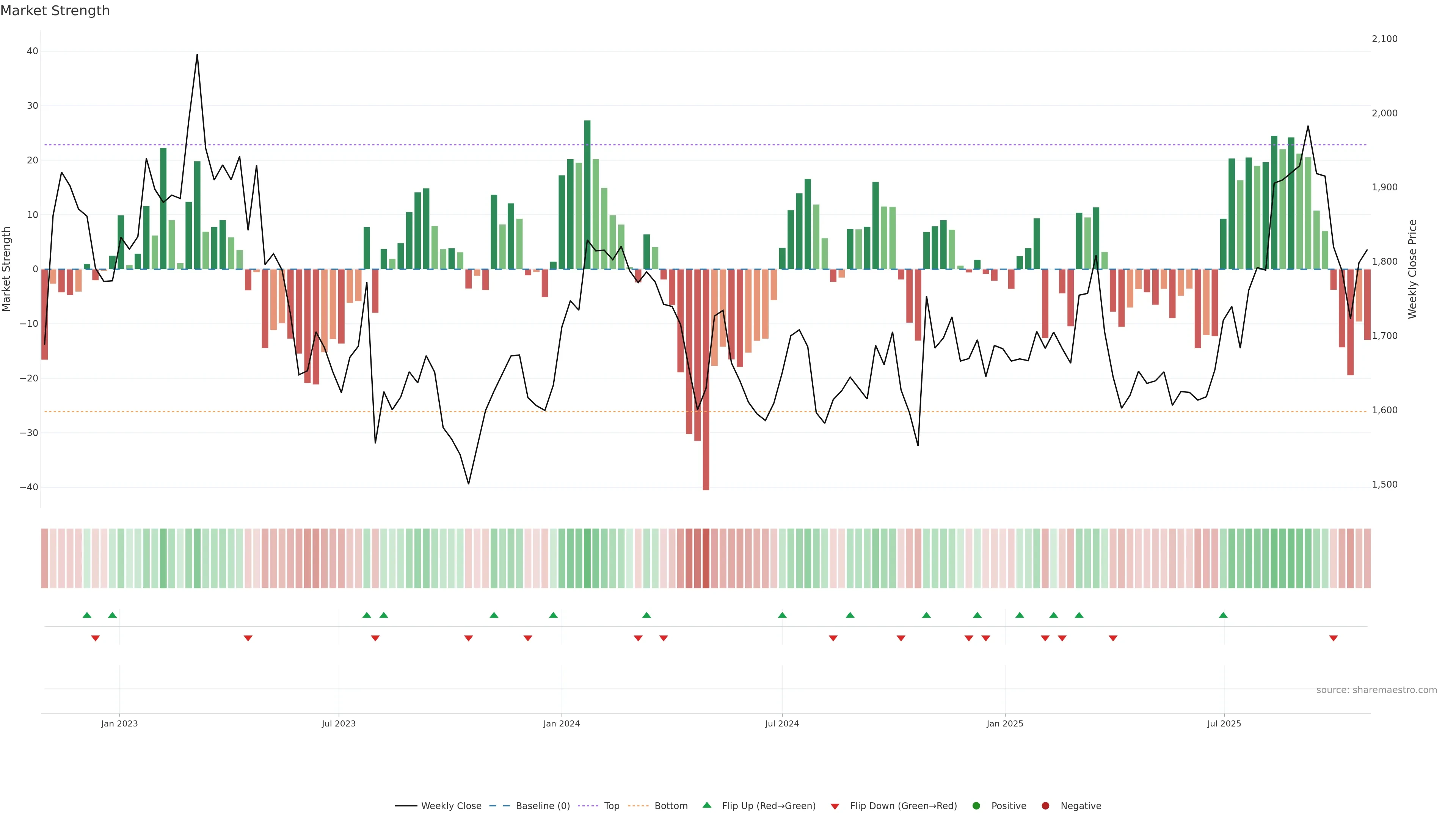Click the flip-up triangle just before Jul 2025
The width and height of the screenshot is (1456, 819).
[1223, 615]
